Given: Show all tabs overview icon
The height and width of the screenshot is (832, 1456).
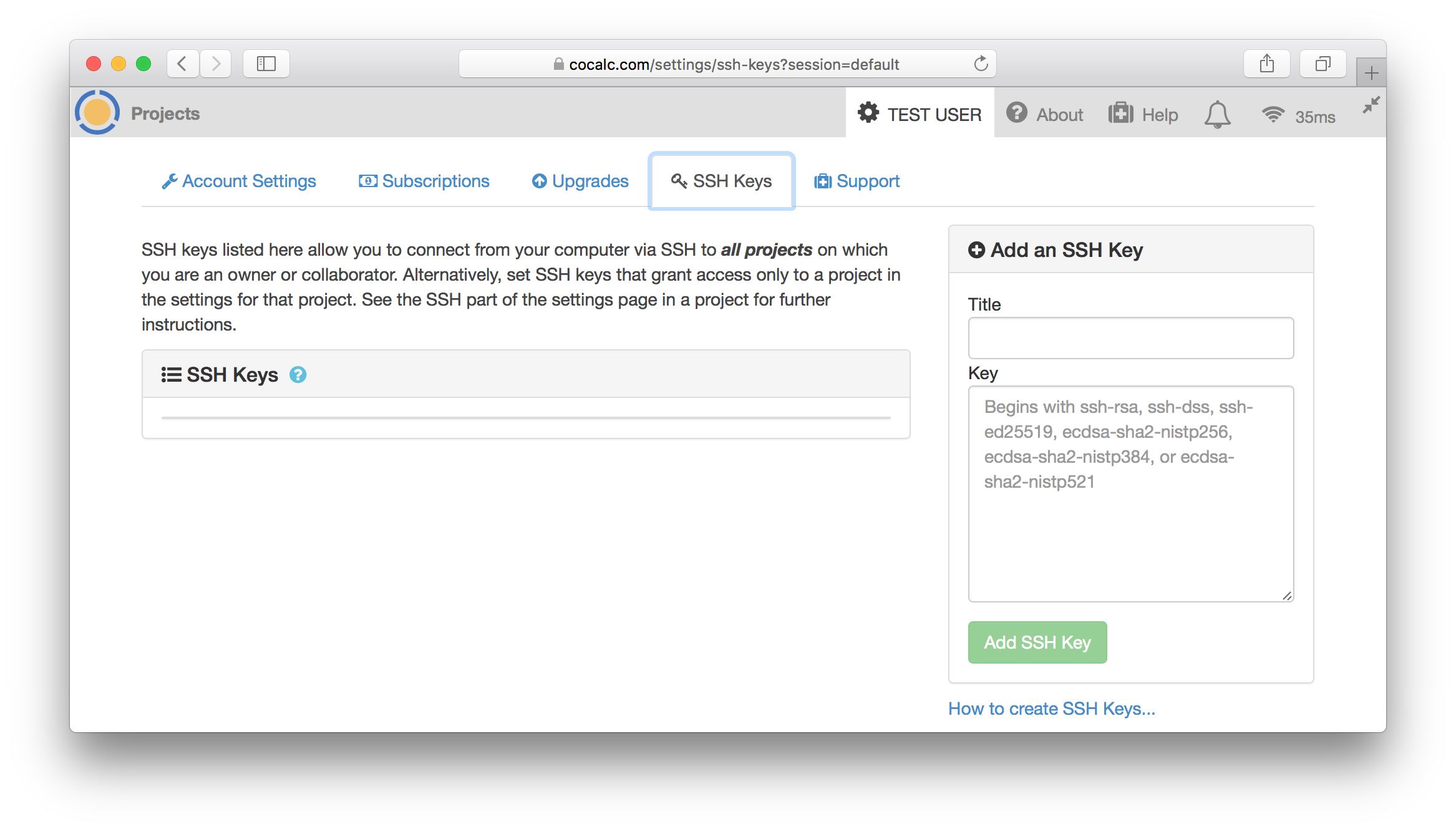Looking at the screenshot, I should coord(1323,64).
